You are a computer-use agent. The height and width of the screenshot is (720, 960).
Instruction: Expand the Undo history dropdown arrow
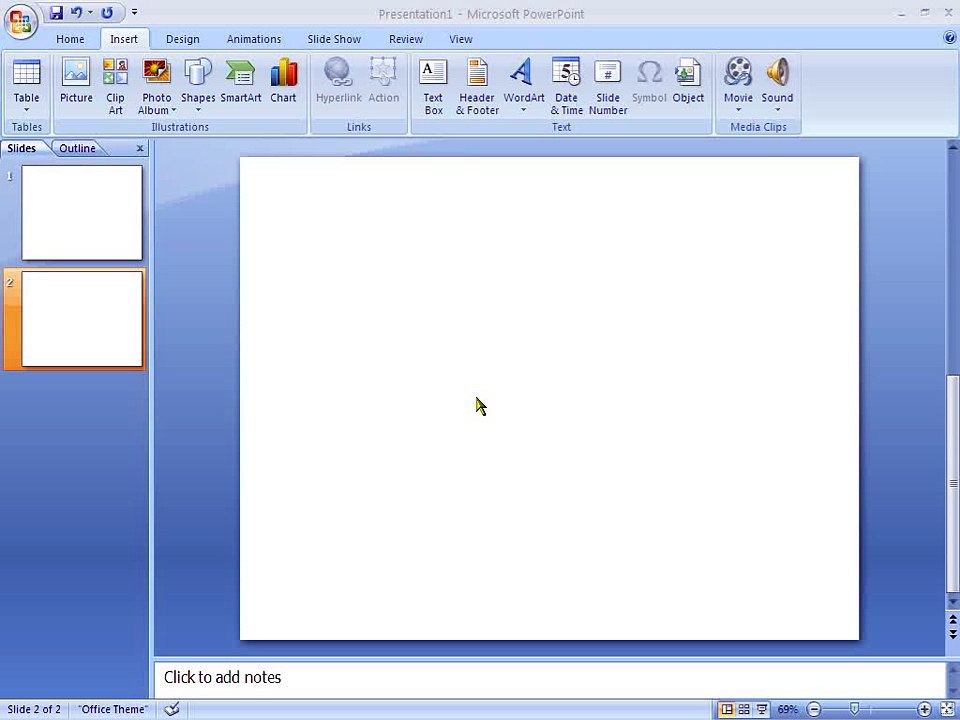tap(90, 13)
